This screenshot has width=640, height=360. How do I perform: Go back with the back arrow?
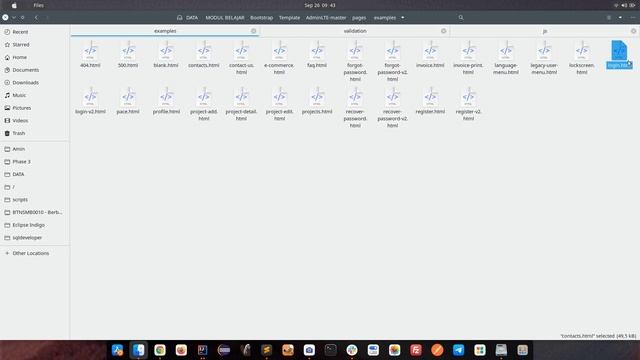(36, 18)
